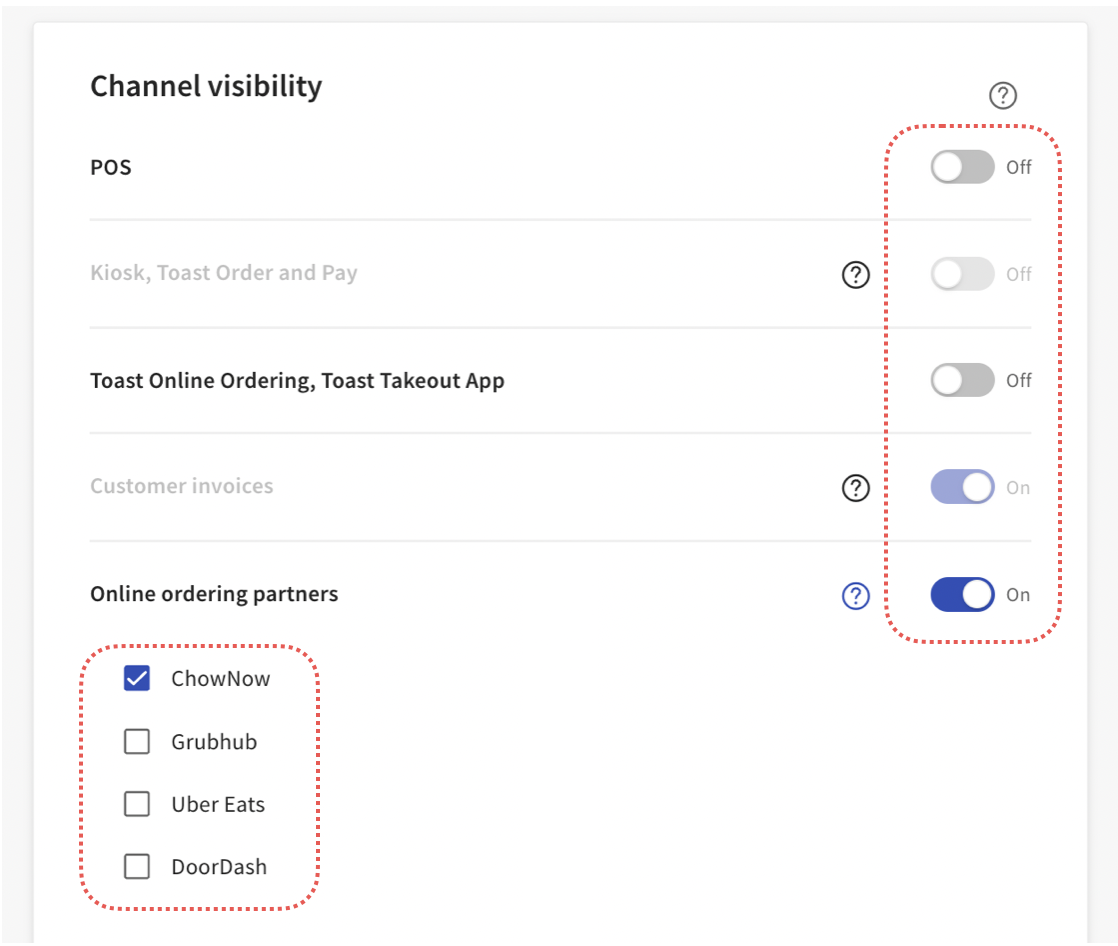The height and width of the screenshot is (946, 1118).
Task: Click the Off label beside the POS toggle
Action: (1019, 167)
